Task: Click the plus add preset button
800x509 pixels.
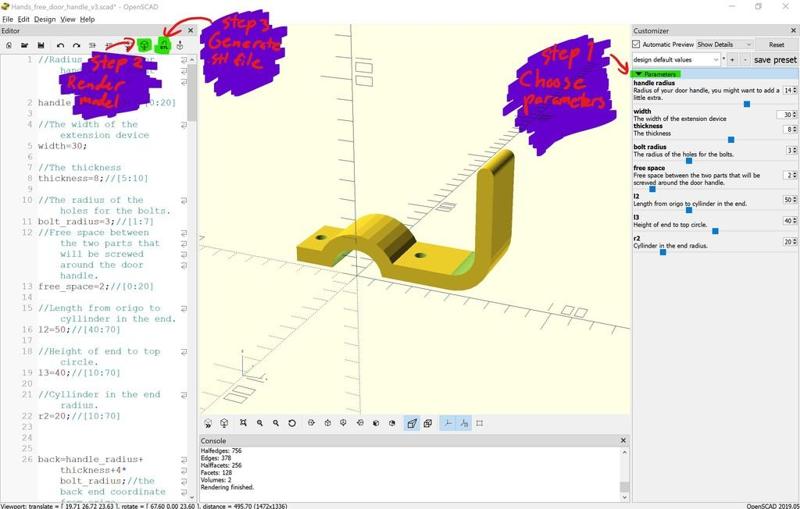Action: (x=732, y=60)
